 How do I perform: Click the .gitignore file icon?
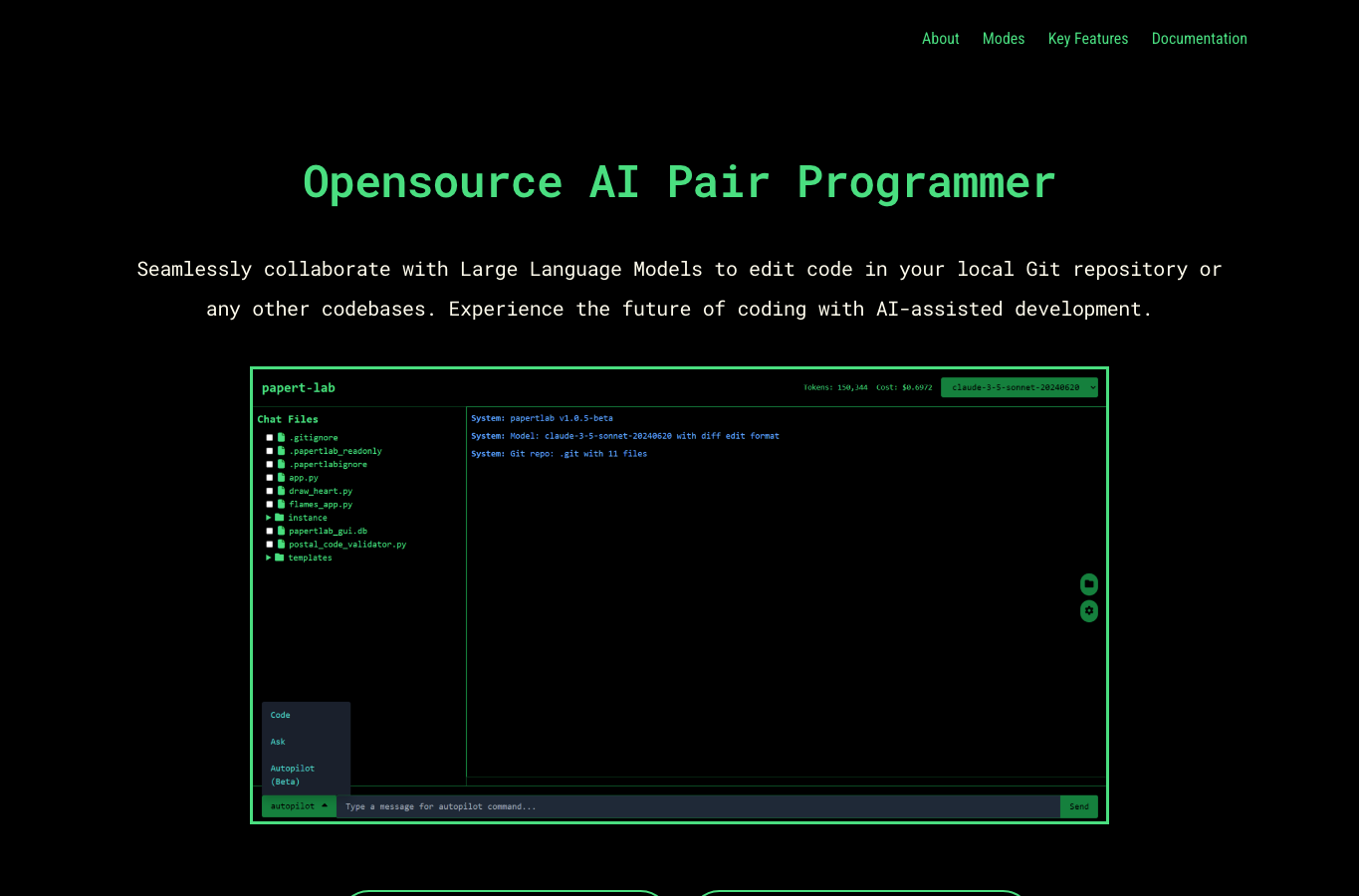(281, 437)
